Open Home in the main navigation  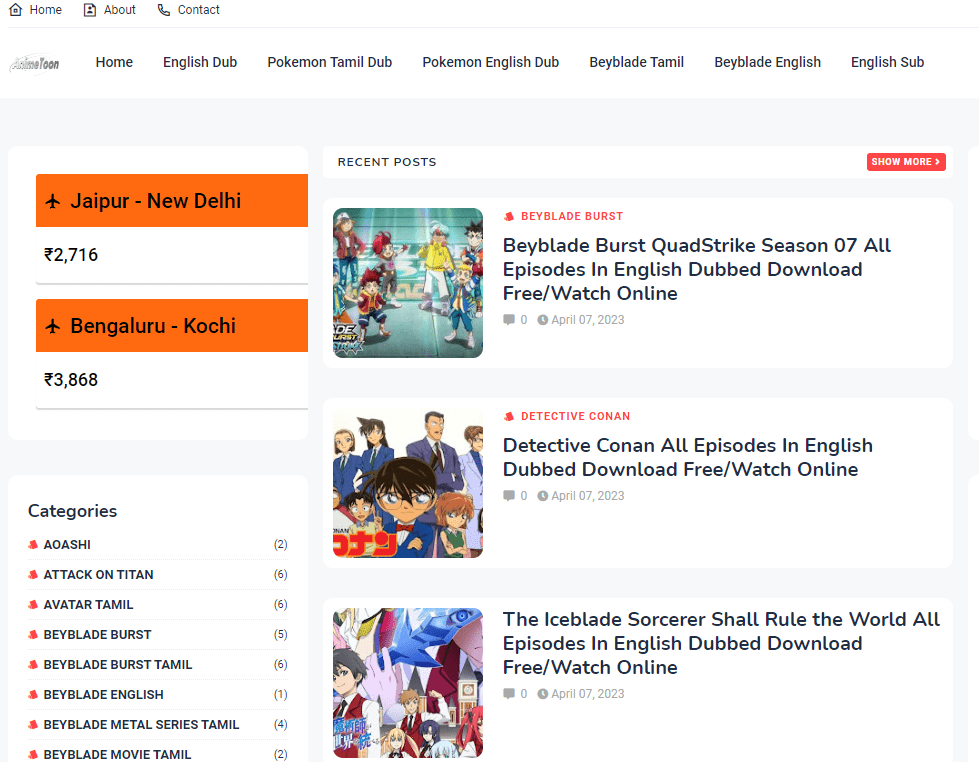coord(114,62)
